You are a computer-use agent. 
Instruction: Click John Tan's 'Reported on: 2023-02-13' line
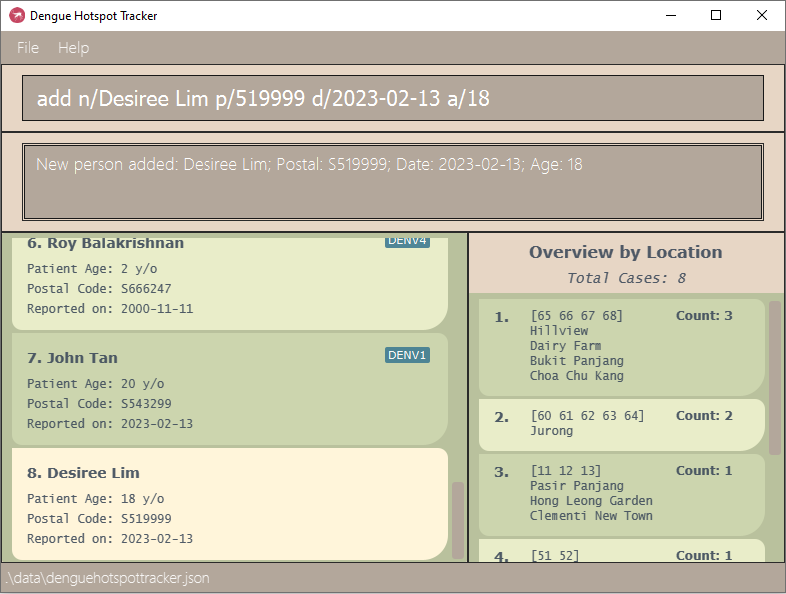click(110, 424)
